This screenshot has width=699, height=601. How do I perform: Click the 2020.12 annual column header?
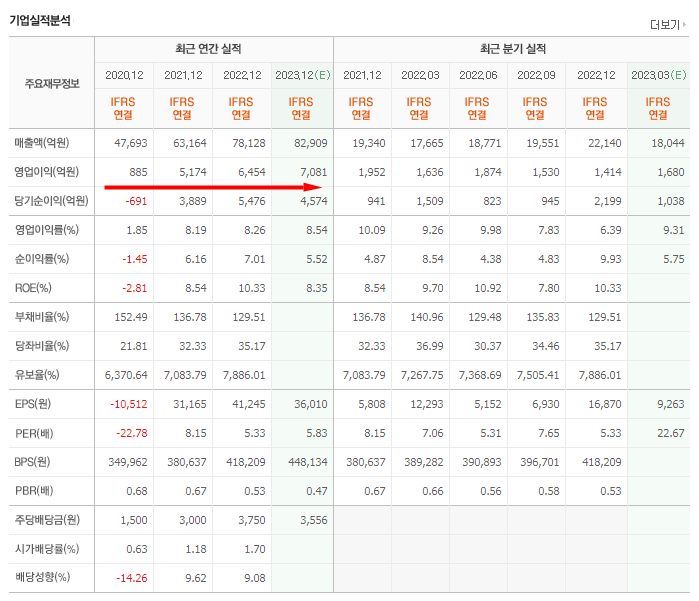[x=124, y=75]
